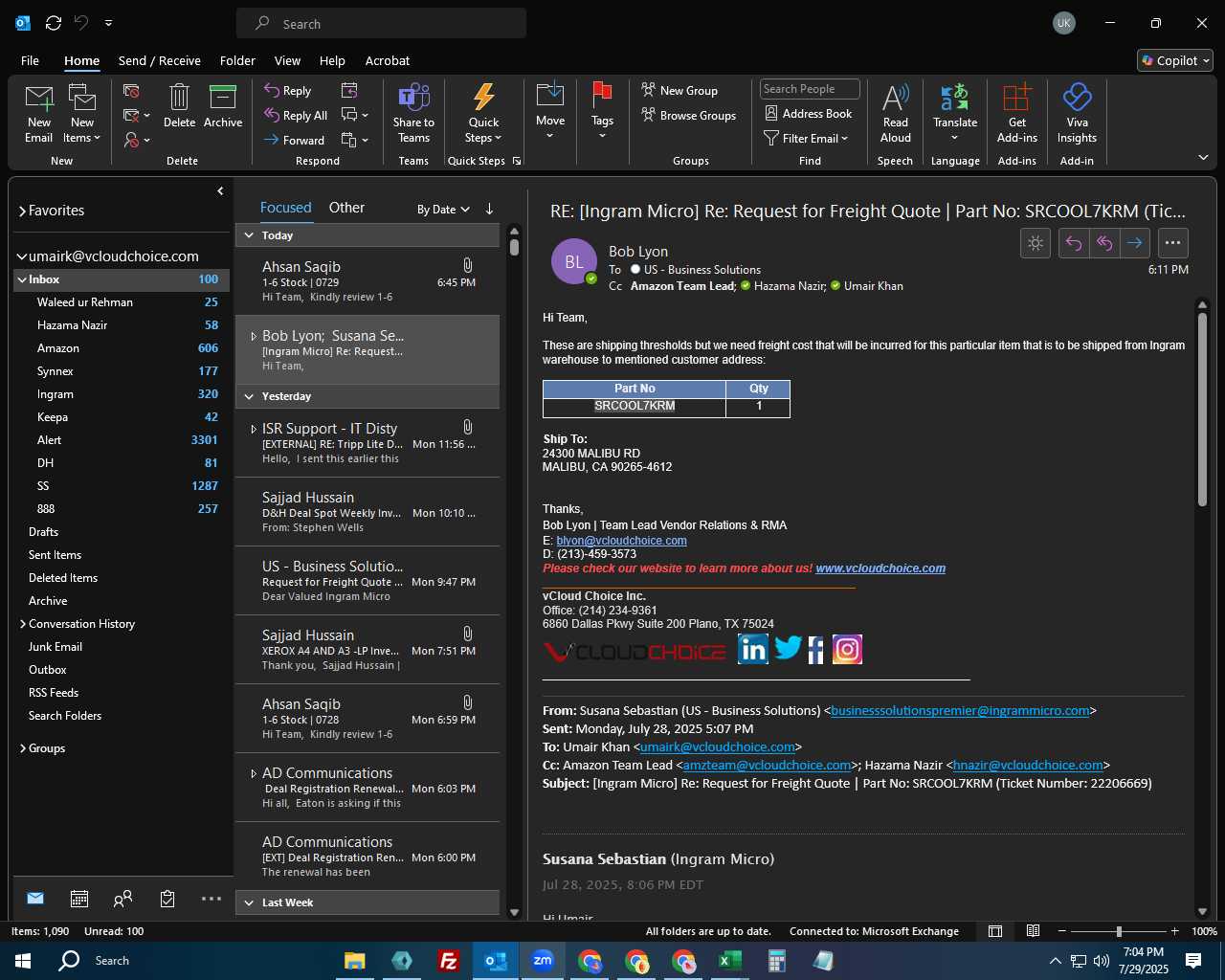The width and height of the screenshot is (1225, 980).
Task: Switch to the Other inbox tab
Action: 346,208
